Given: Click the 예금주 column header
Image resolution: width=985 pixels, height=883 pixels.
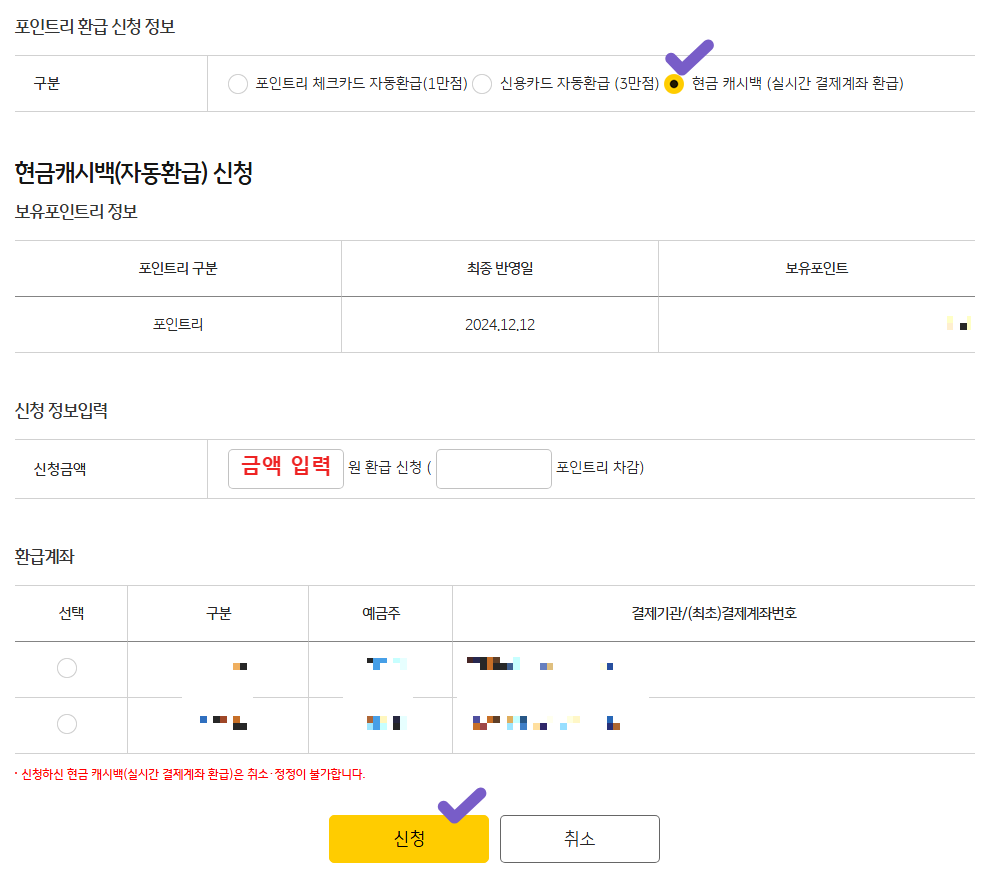Looking at the screenshot, I should pyautogui.click(x=380, y=614).
